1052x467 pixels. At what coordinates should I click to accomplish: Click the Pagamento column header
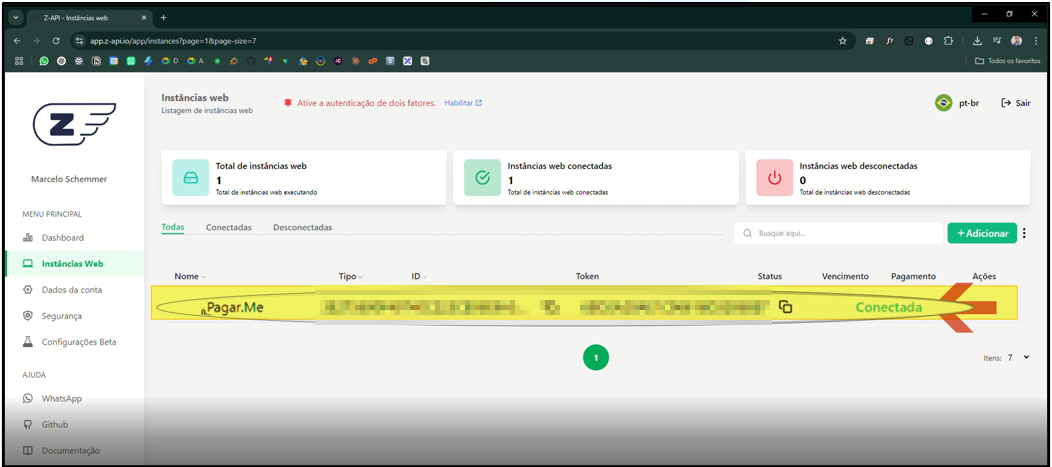click(x=913, y=276)
